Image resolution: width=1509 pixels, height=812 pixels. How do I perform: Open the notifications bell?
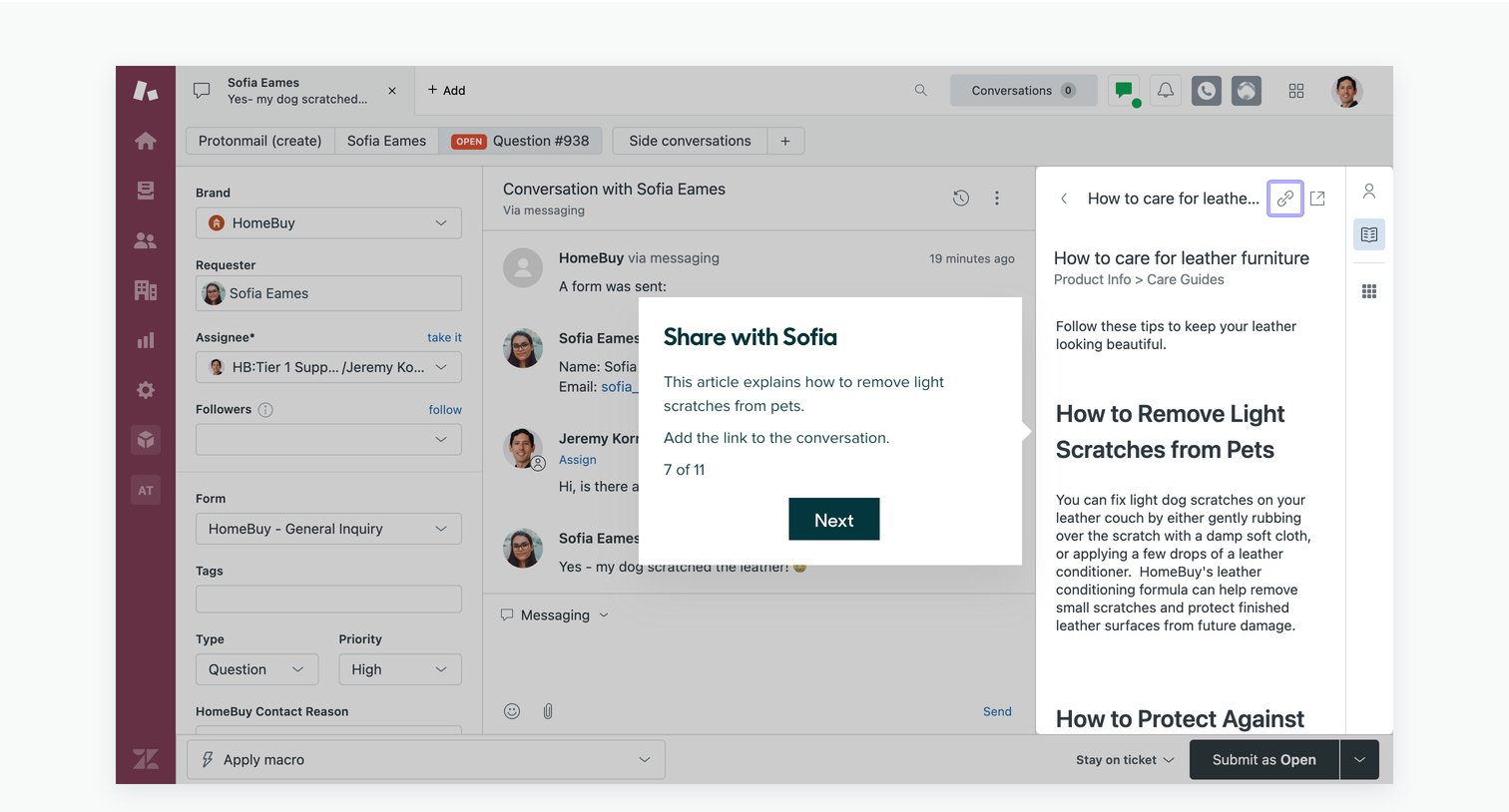[1166, 91]
